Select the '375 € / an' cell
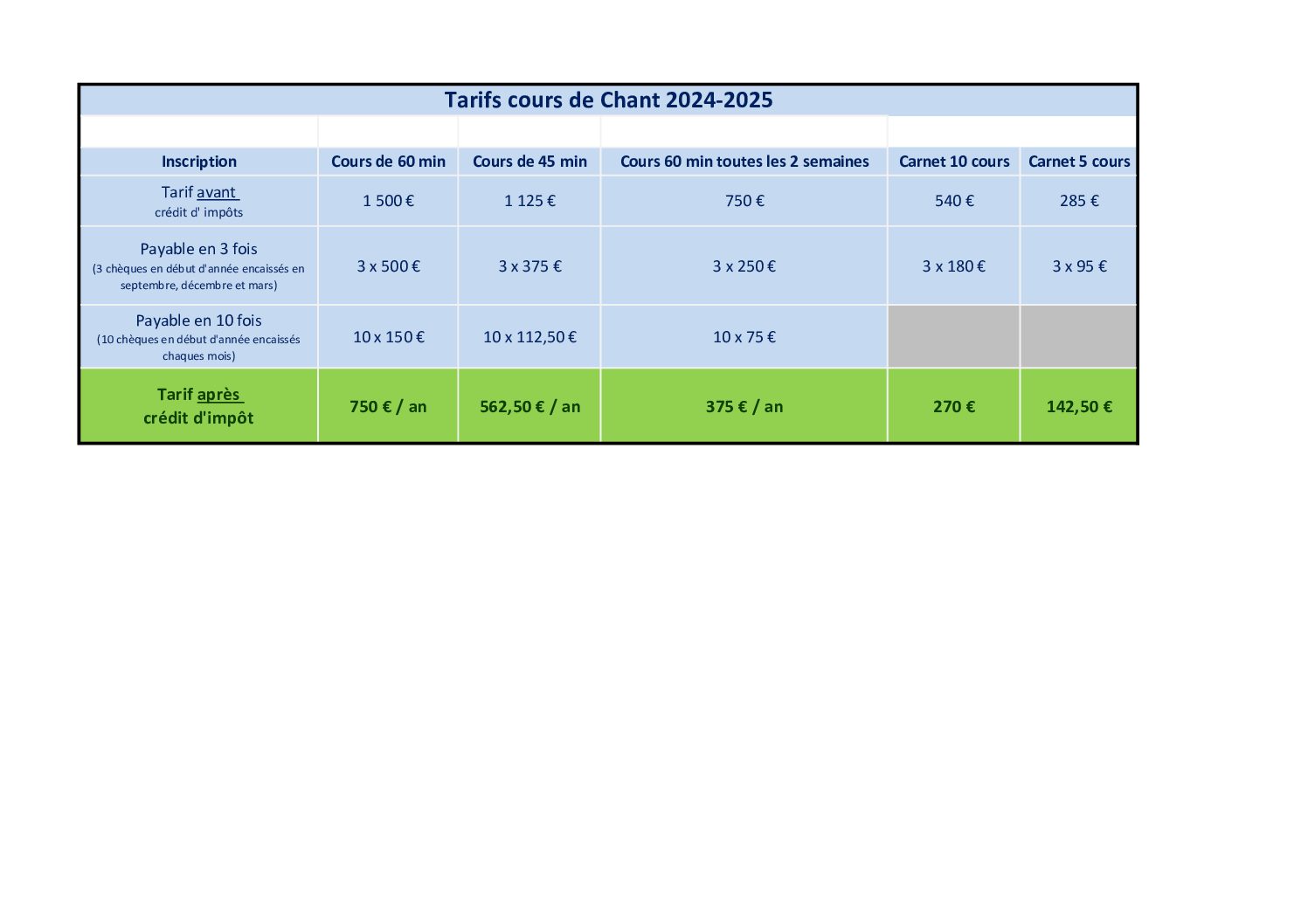1308x924 pixels. 744,406
